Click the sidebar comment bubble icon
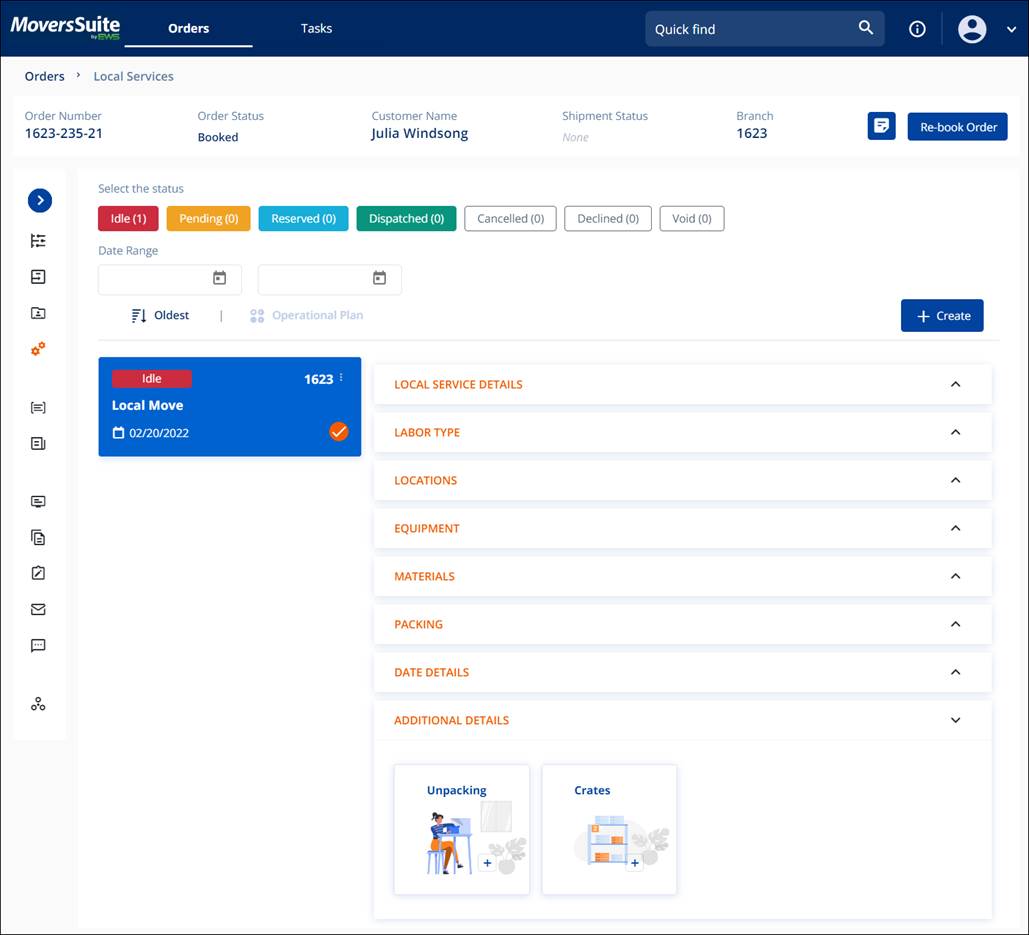1029x935 pixels. pos(38,645)
